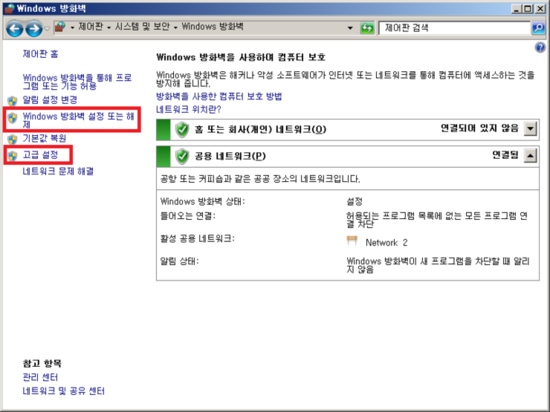Select Windows 방화벽 breadcrumb segment
Viewport: 550px width, 412px height.
click(x=212, y=27)
